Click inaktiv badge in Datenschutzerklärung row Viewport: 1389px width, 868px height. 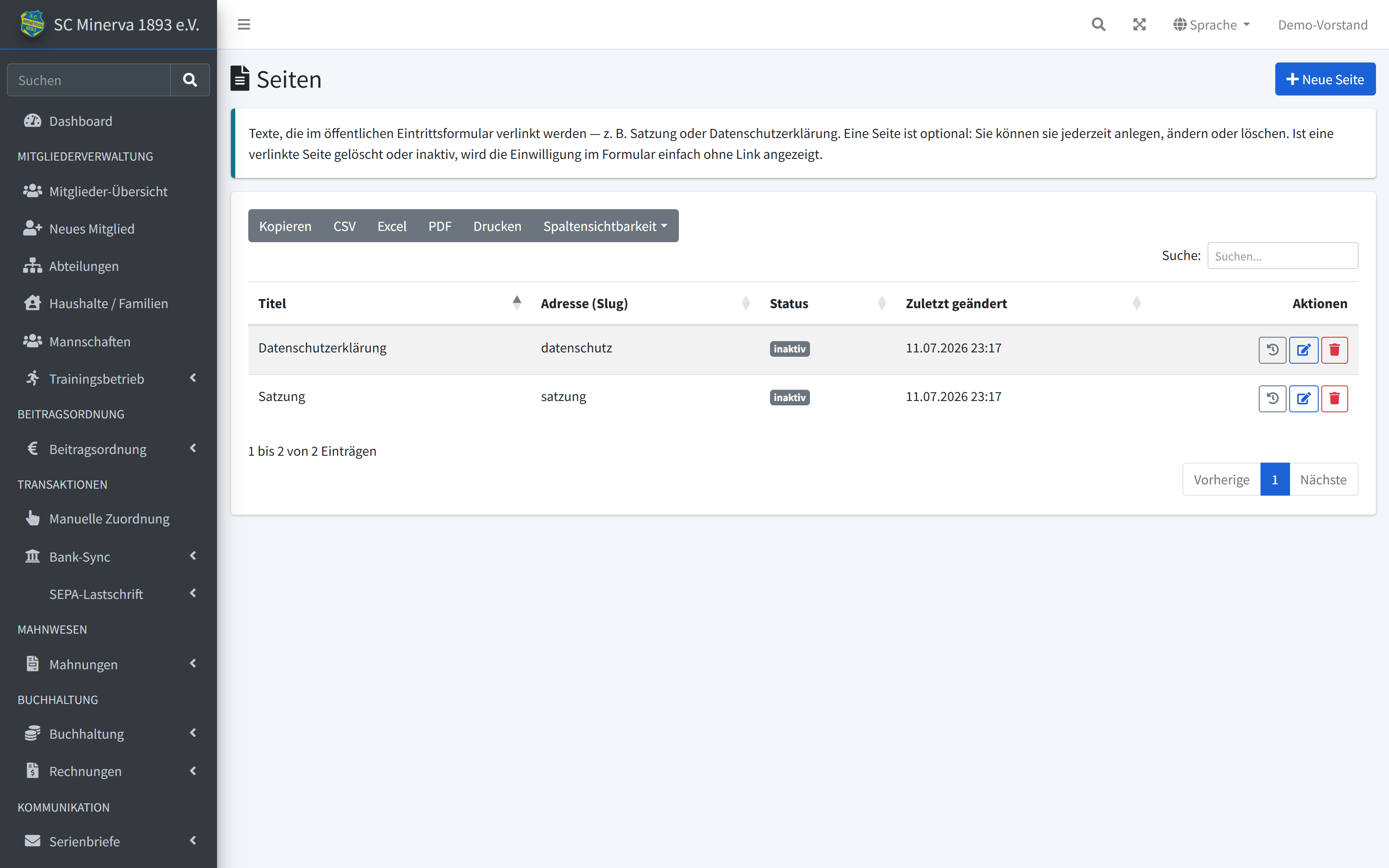(789, 349)
